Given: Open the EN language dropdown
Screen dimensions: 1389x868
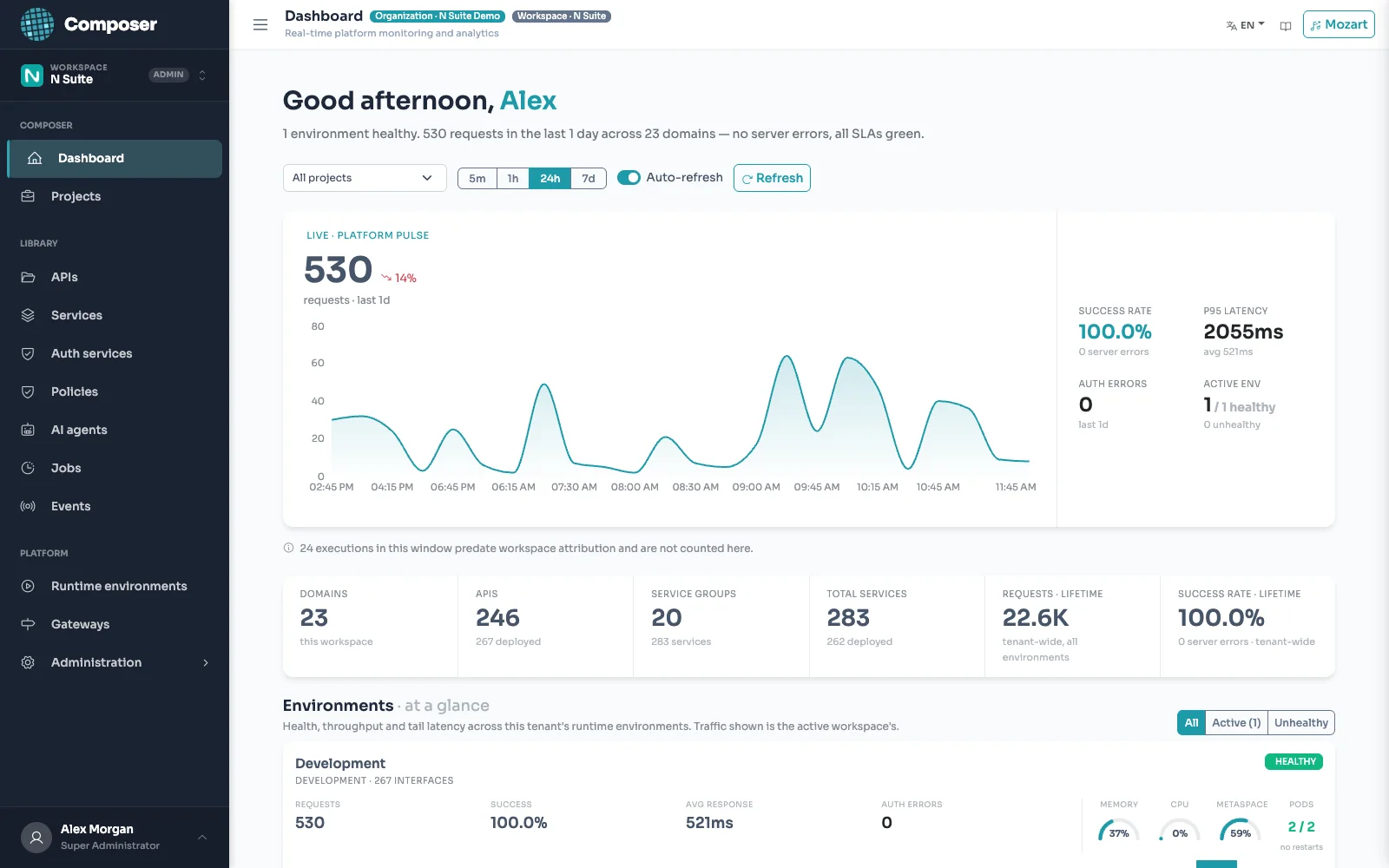Looking at the screenshot, I should point(1246,25).
